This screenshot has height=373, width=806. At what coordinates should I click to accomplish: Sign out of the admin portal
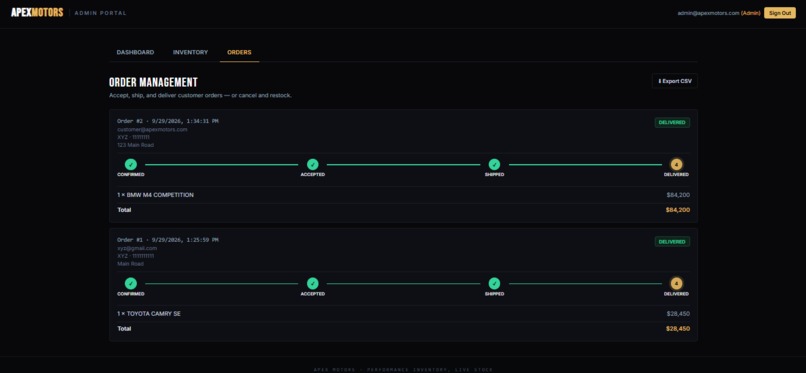[780, 13]
